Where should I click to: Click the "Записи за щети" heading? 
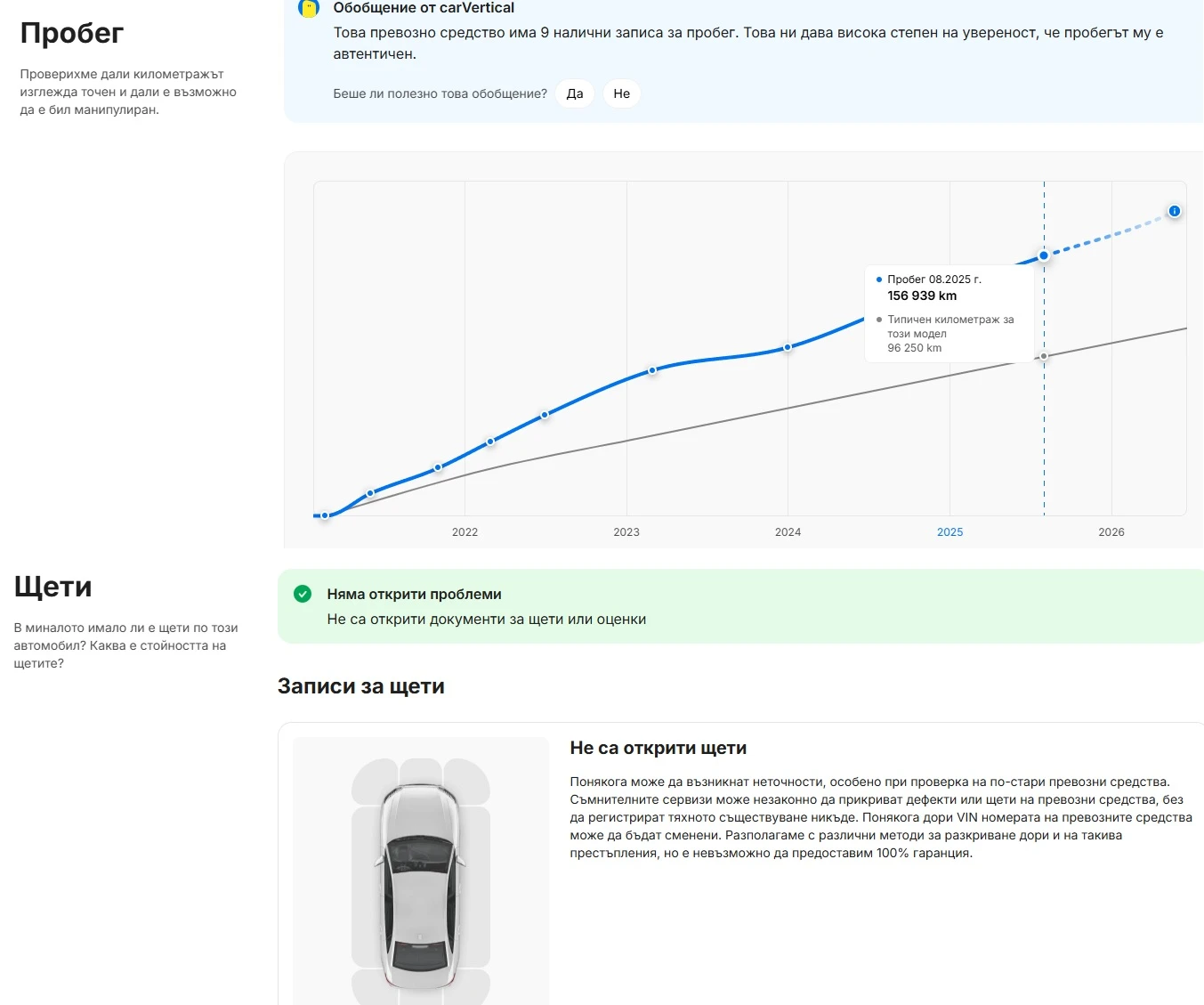pos(361,686)
